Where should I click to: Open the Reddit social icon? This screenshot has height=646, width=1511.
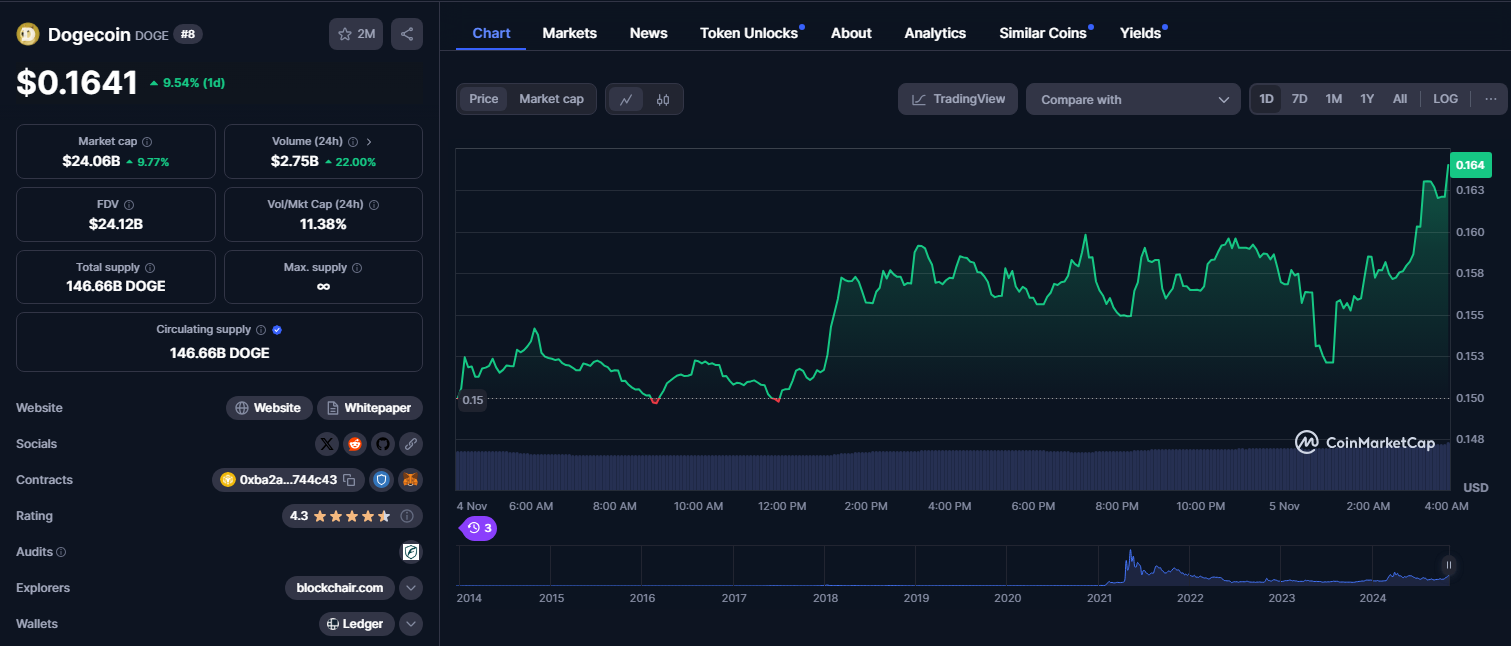point(355,444)
